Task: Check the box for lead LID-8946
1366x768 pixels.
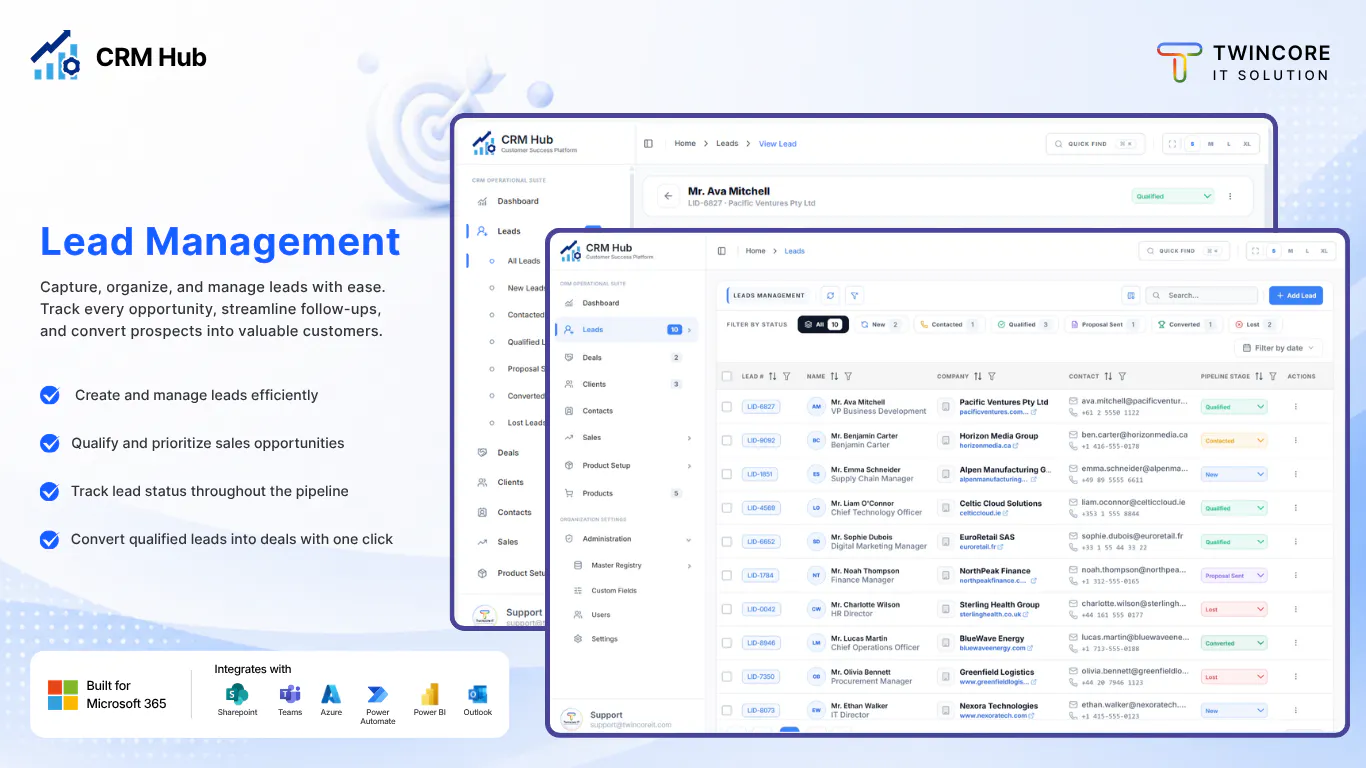Action: click(x=727, y=643)
